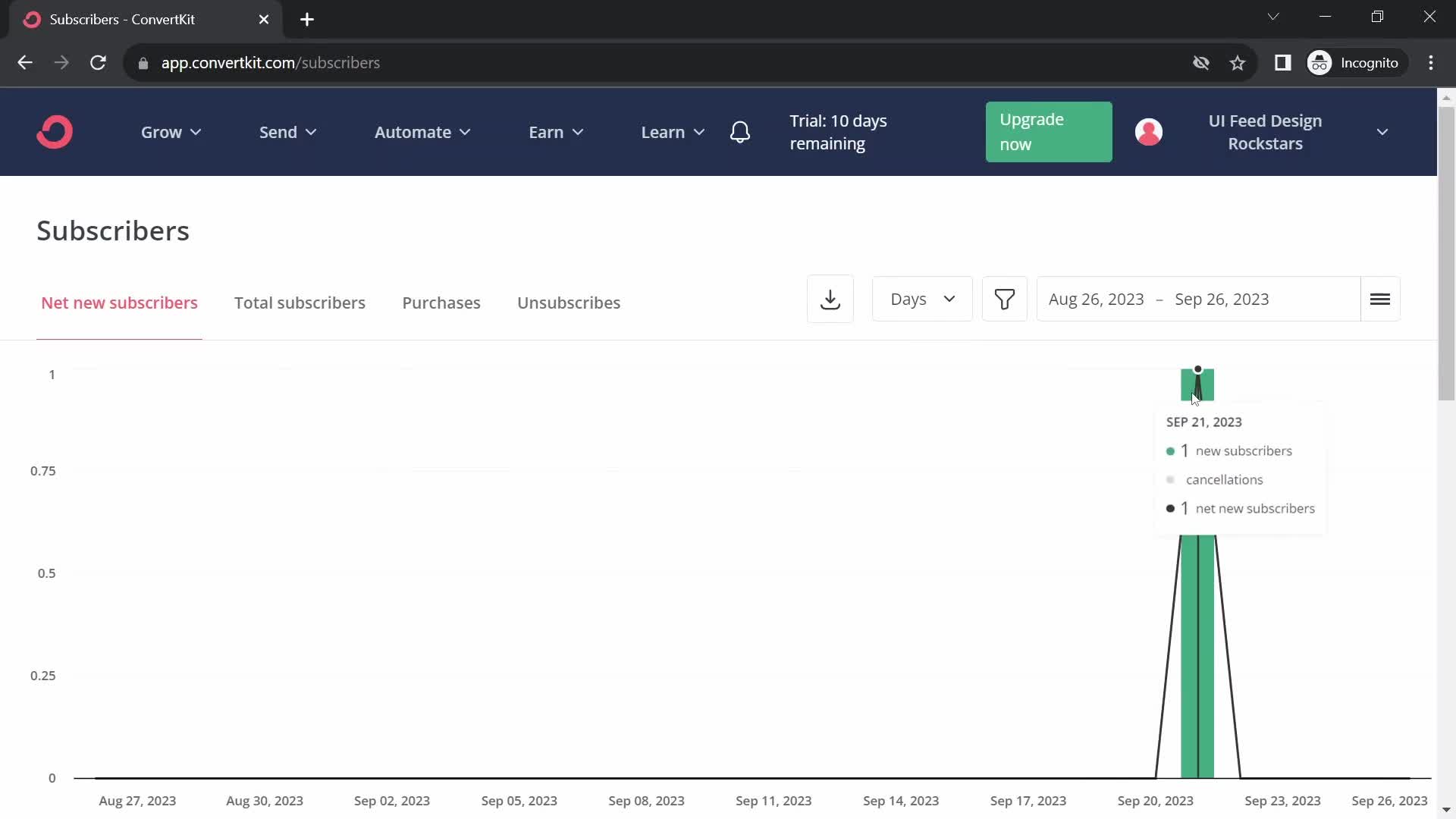Expand the Grow menu

[x=171, y=132]
